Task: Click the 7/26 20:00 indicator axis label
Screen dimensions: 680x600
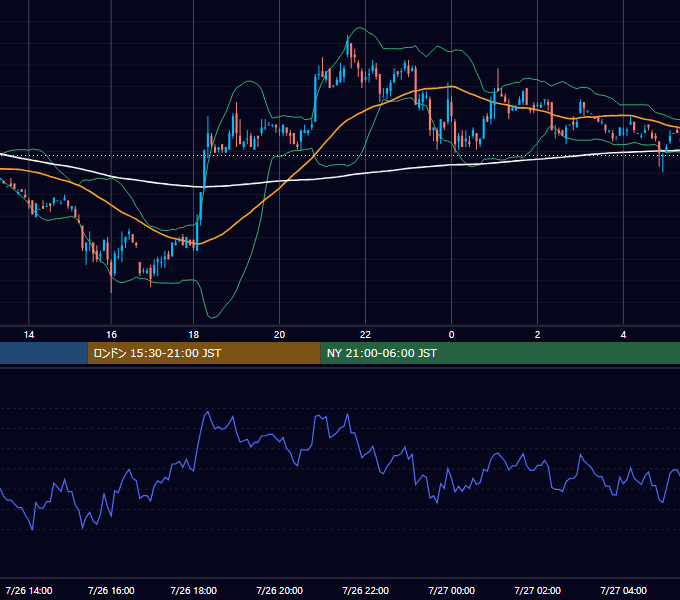Action: click(x=280, y=590)
